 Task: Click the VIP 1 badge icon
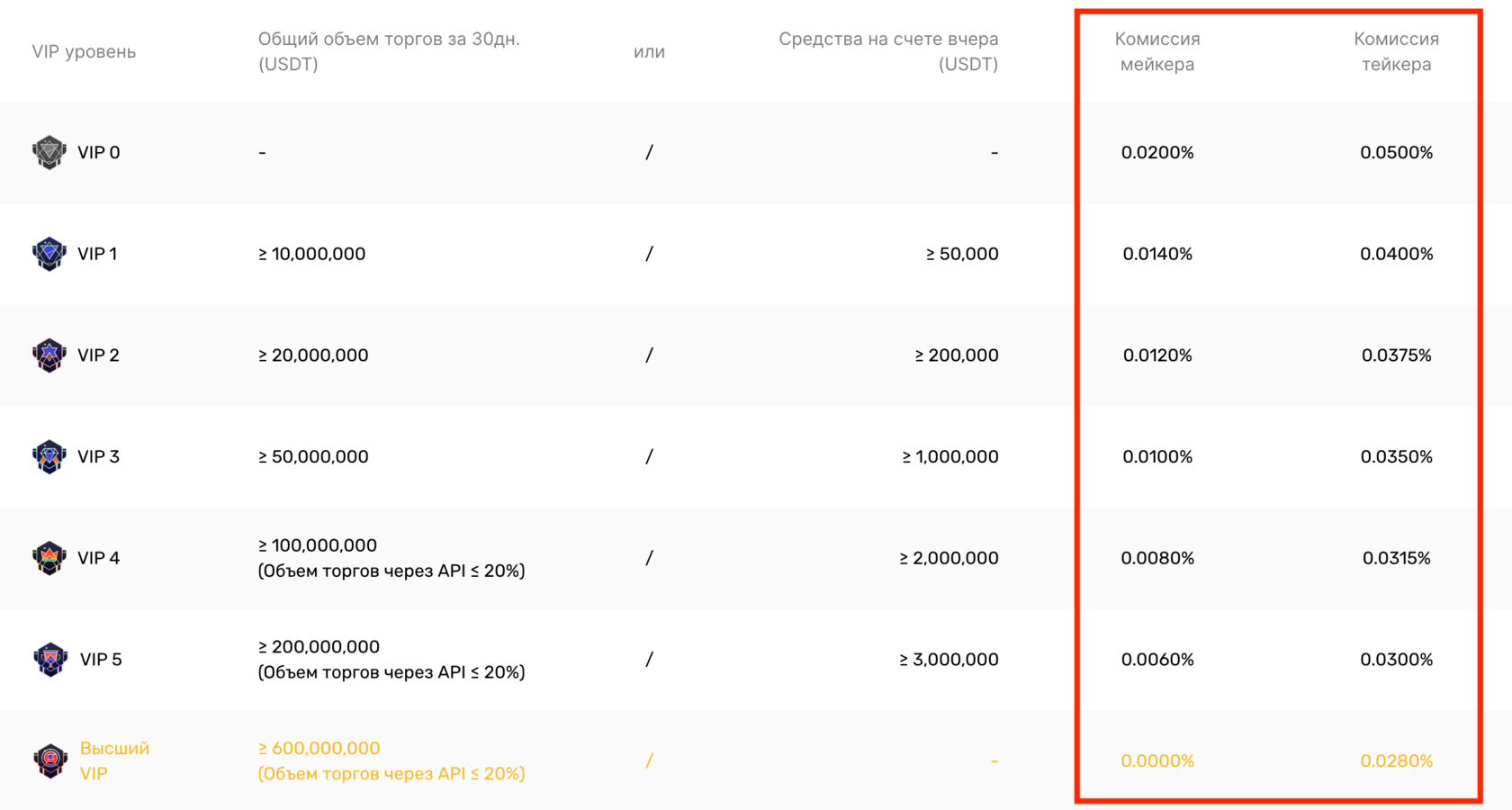pos(49,254)
